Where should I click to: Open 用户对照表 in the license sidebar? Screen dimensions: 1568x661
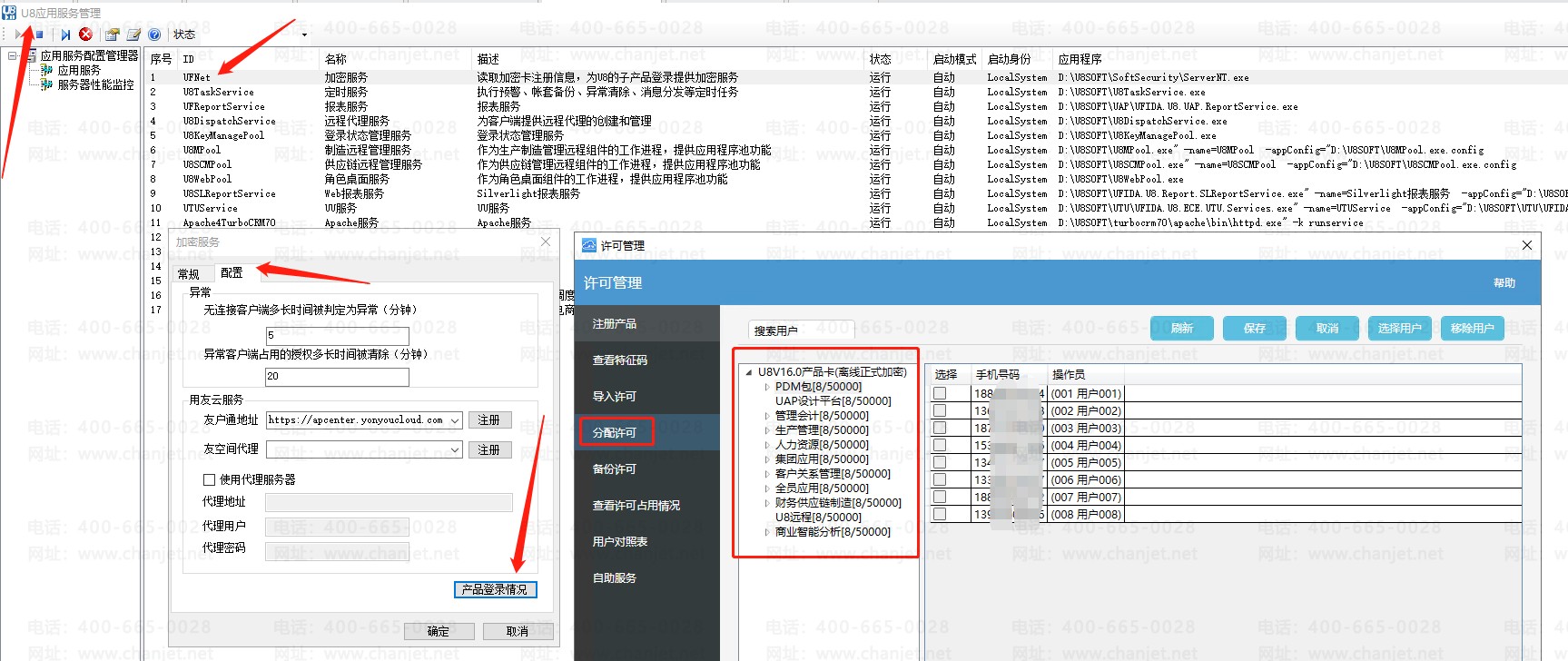647,542
